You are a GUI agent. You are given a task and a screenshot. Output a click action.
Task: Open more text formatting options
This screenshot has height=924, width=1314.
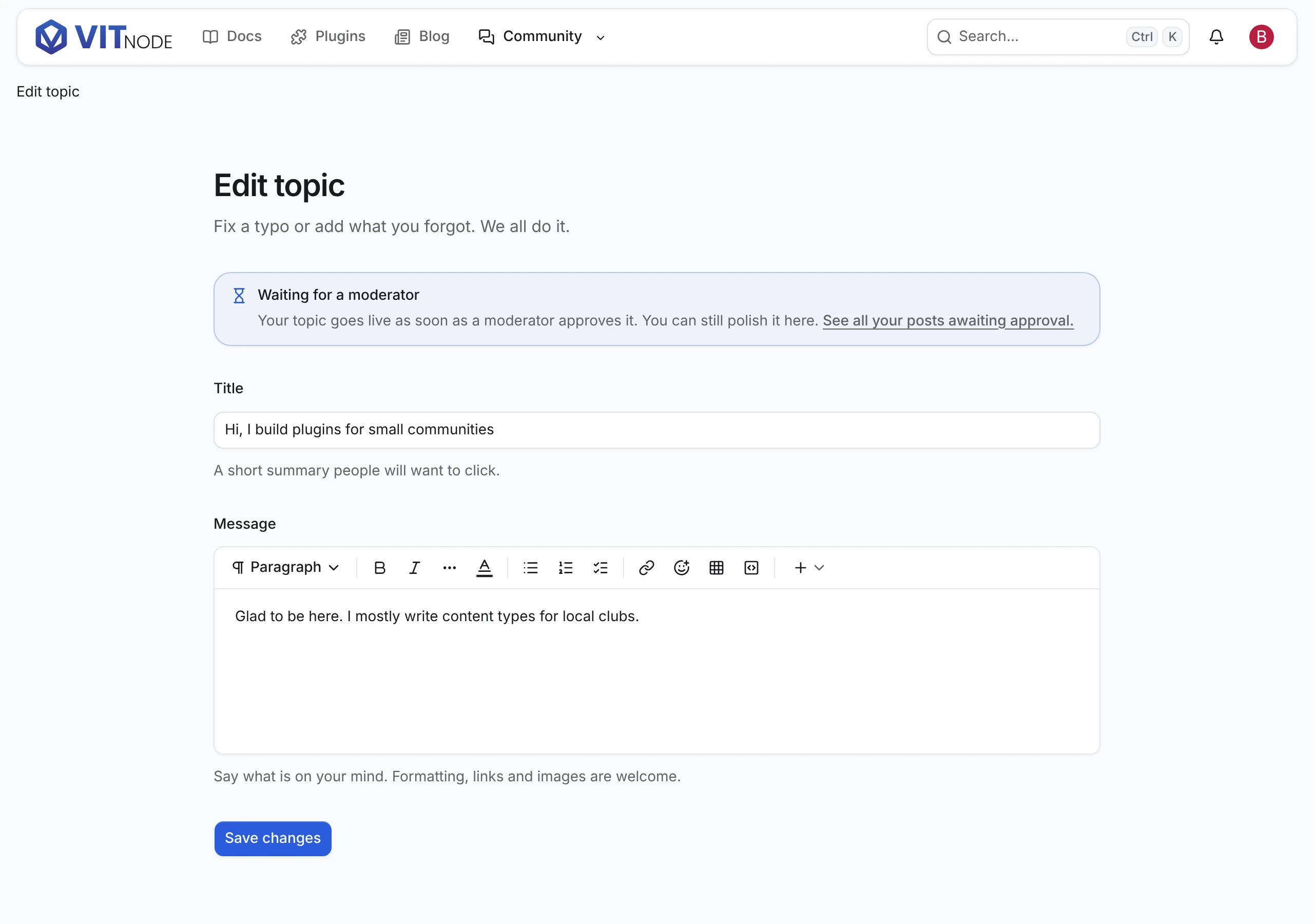pyautogui.click(x=449, y=567)
